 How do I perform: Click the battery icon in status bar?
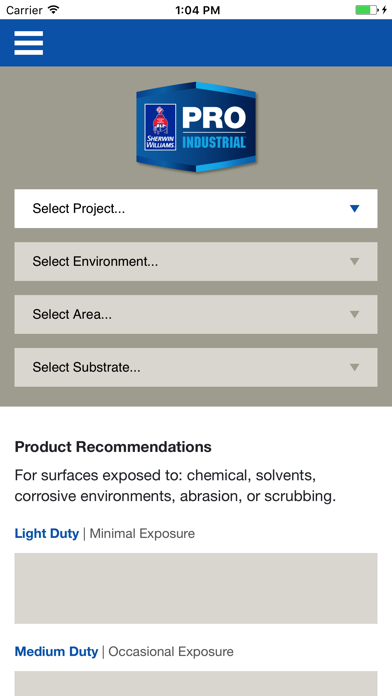pyautogui.click(x=367, y=10)
